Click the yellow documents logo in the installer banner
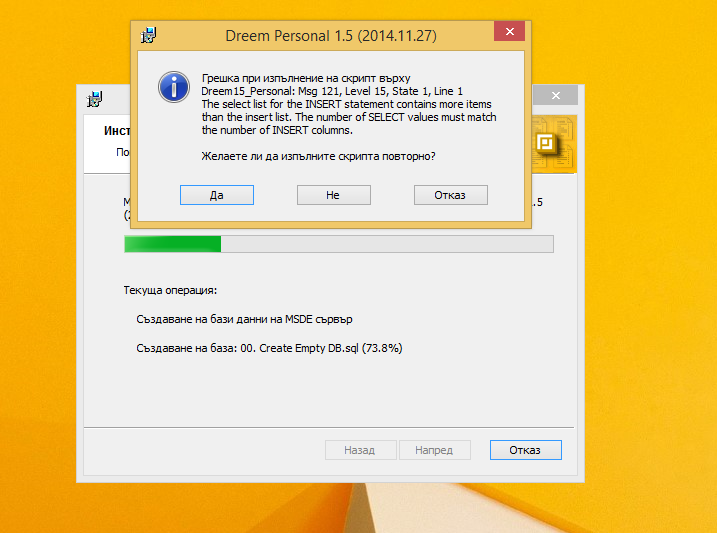 pyautogui.click(x=554, y=144)
